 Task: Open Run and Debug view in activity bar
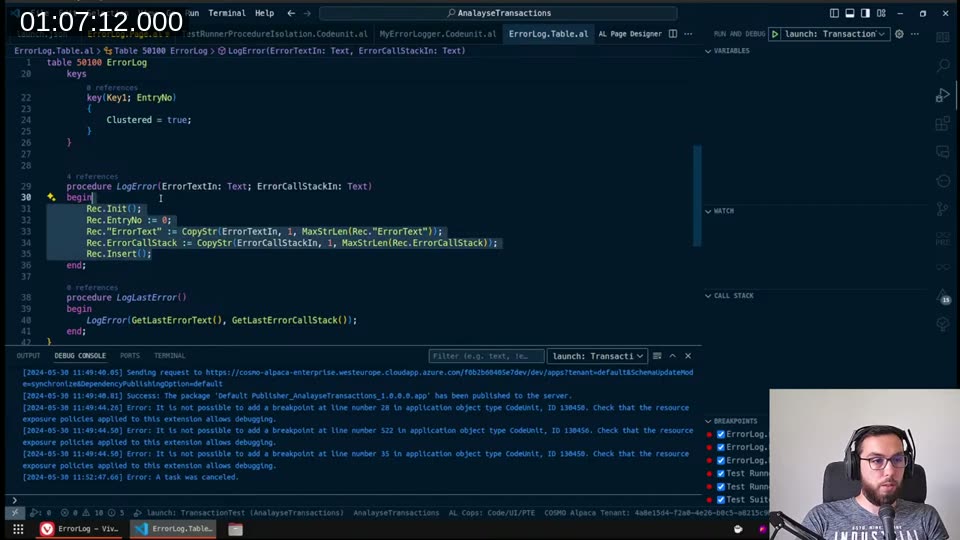943,95
